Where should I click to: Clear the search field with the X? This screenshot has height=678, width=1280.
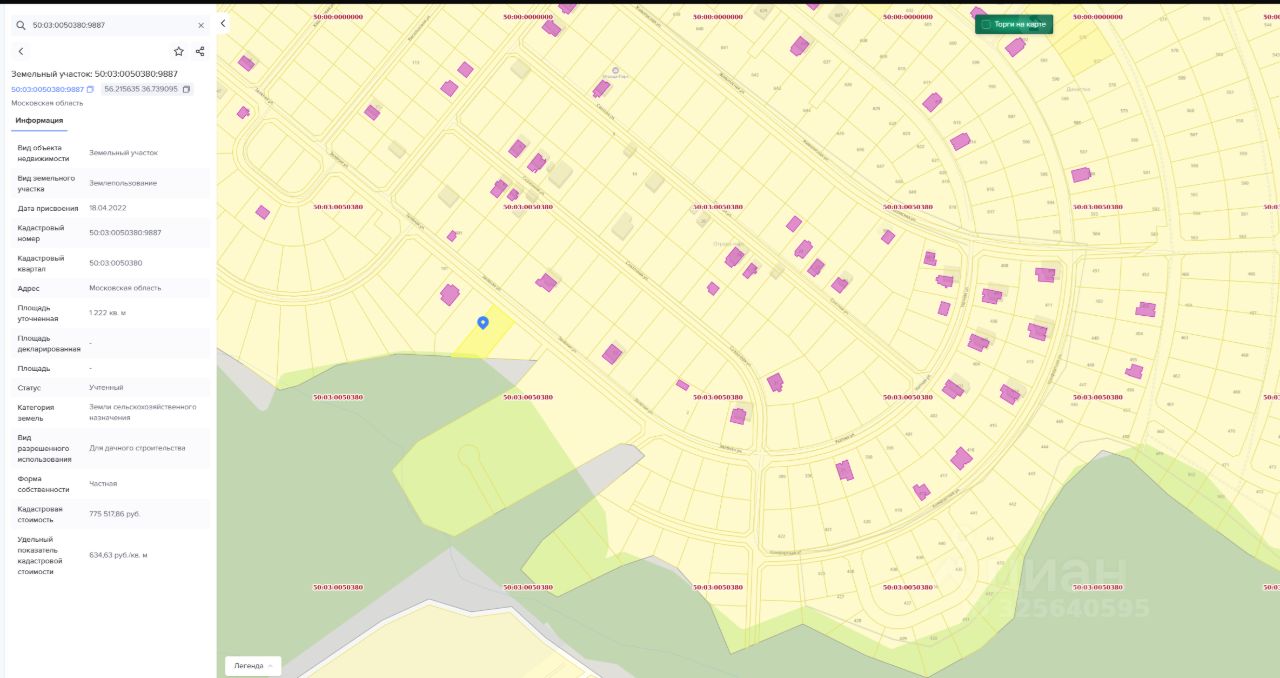201,25
